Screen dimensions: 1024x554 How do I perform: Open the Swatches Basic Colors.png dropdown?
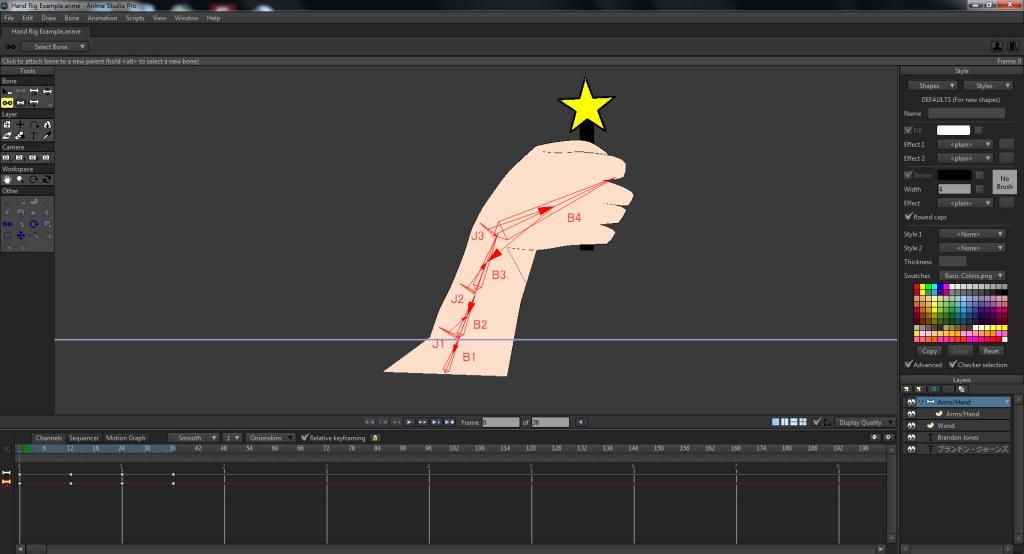972,275
